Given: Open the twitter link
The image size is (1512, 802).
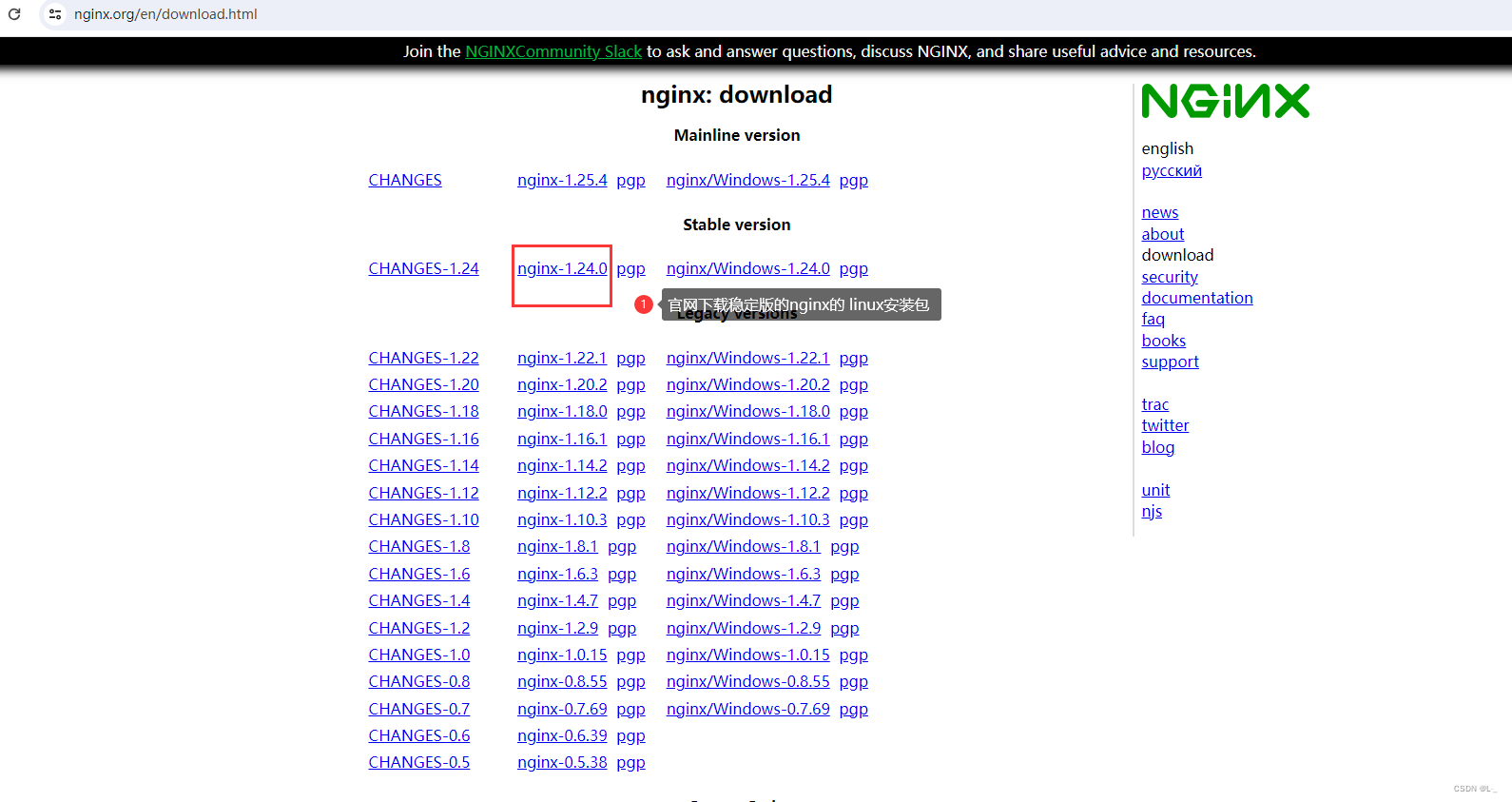Looking at the screenshot, I should point(1166,425).
